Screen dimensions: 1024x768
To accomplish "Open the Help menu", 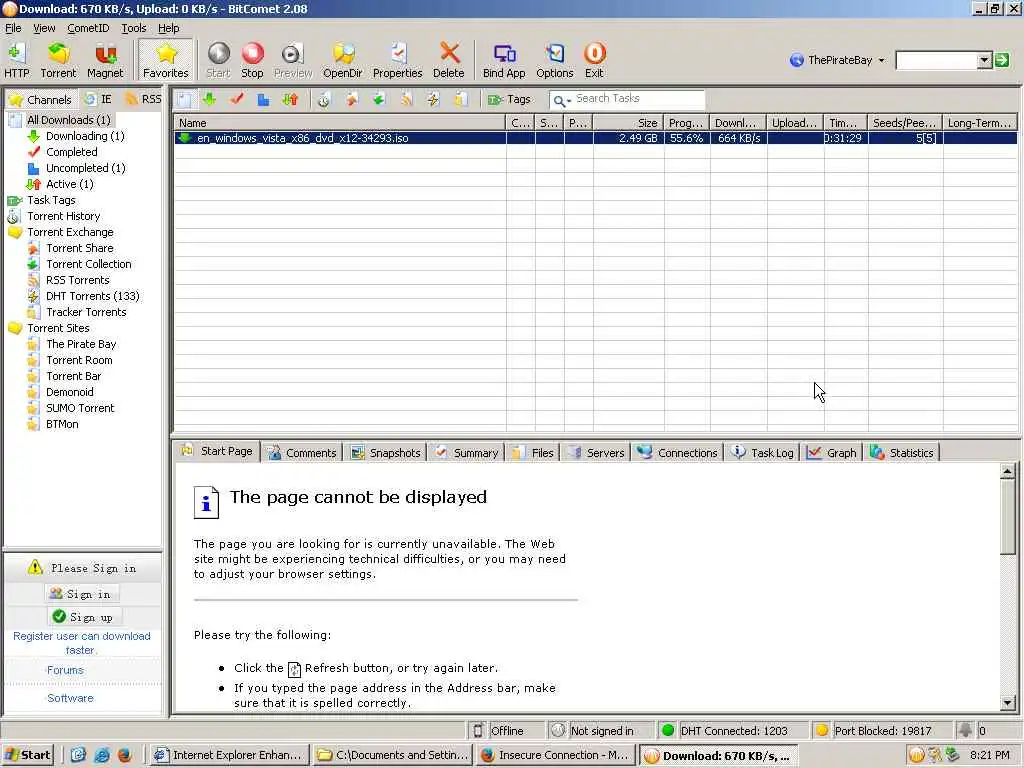I will (168, 28).
